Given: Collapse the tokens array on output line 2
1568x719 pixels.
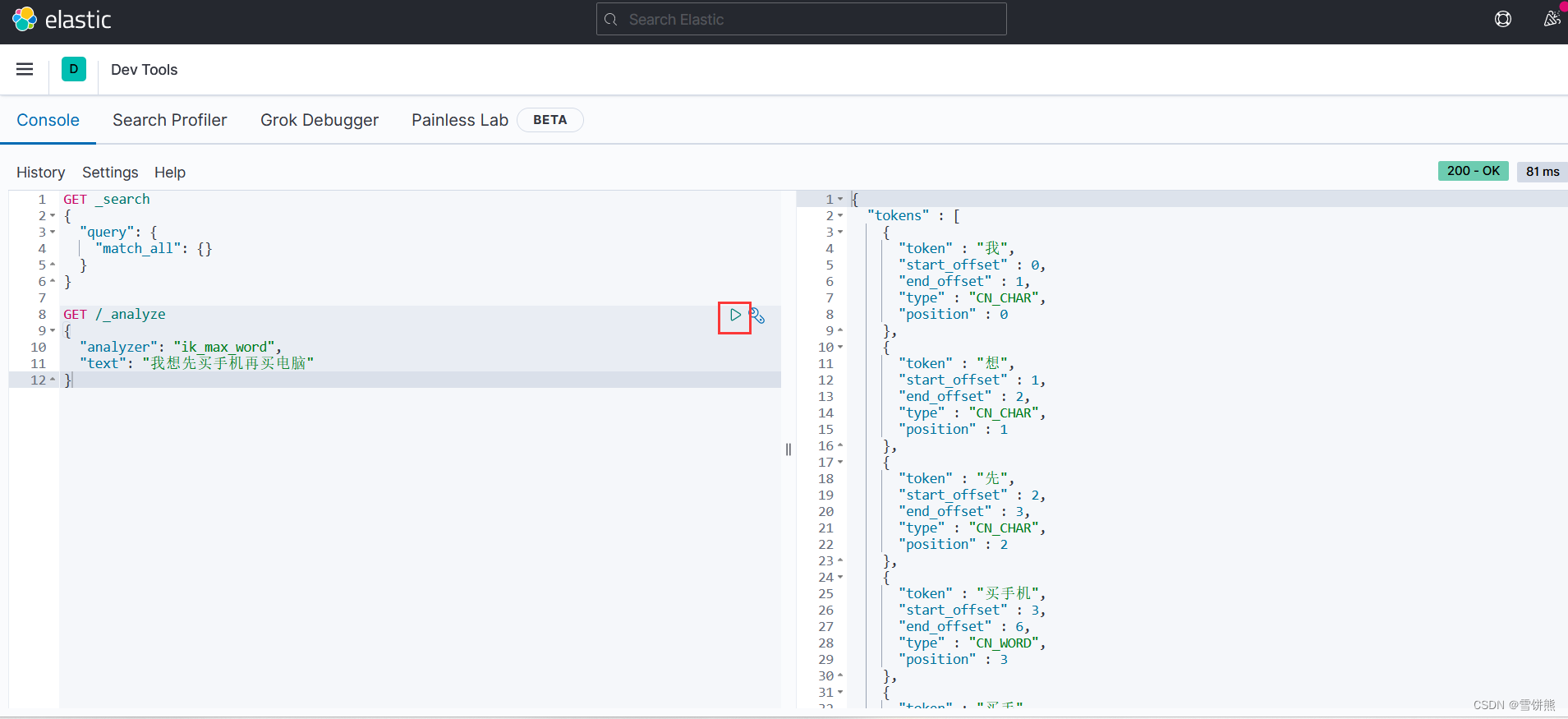Looking at the screenshot, I should tap(840, 216).
